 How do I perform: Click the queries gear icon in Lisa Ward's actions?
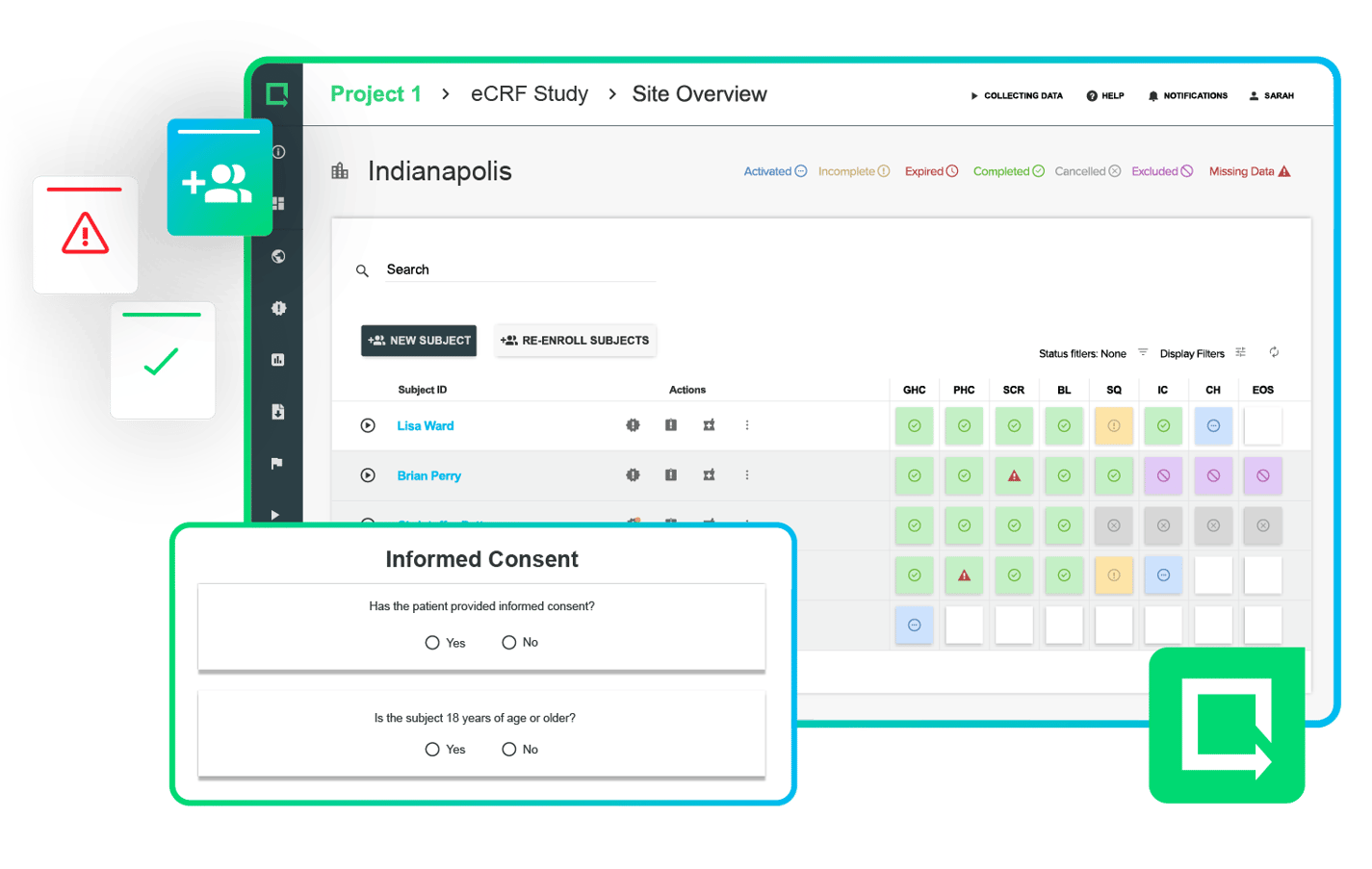[x=633, y=425]
